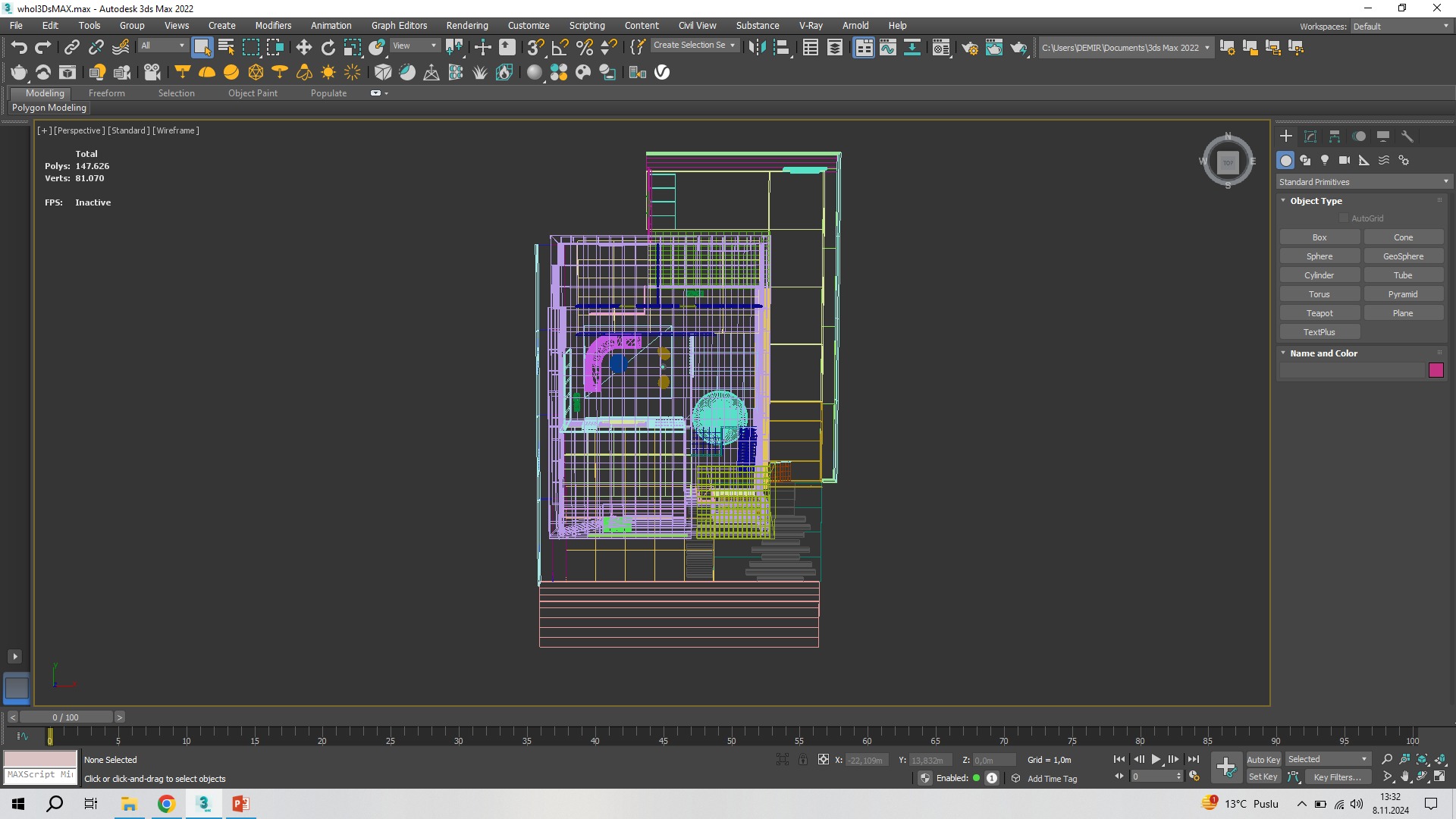Click the pink object color swatch
Screen dimensions: 1456x819
coord(1436,370)
